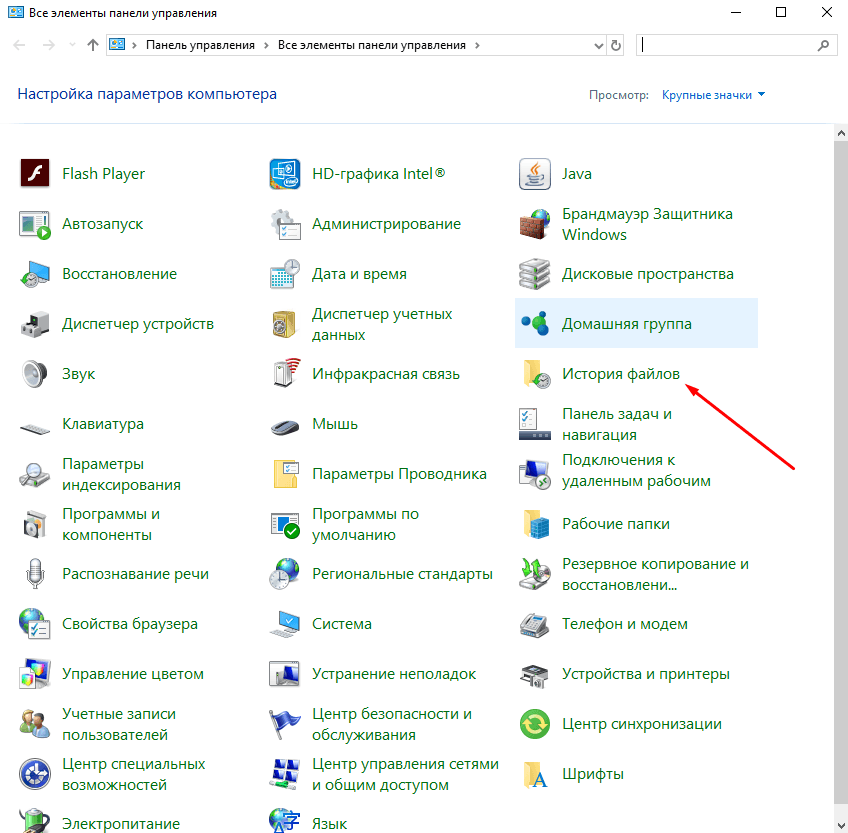Open HD-графика Intel icon
Viewport: 848px width, 833px height.
(284, 174)
